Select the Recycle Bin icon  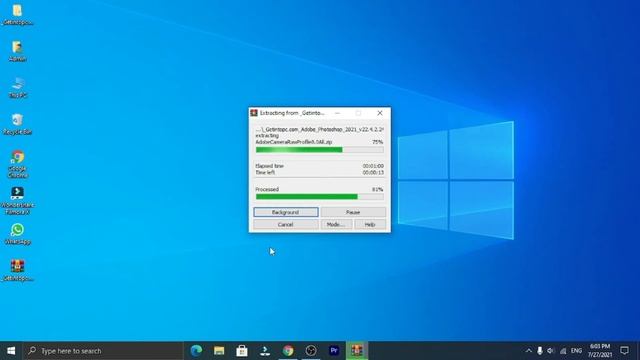click(17, 124)
